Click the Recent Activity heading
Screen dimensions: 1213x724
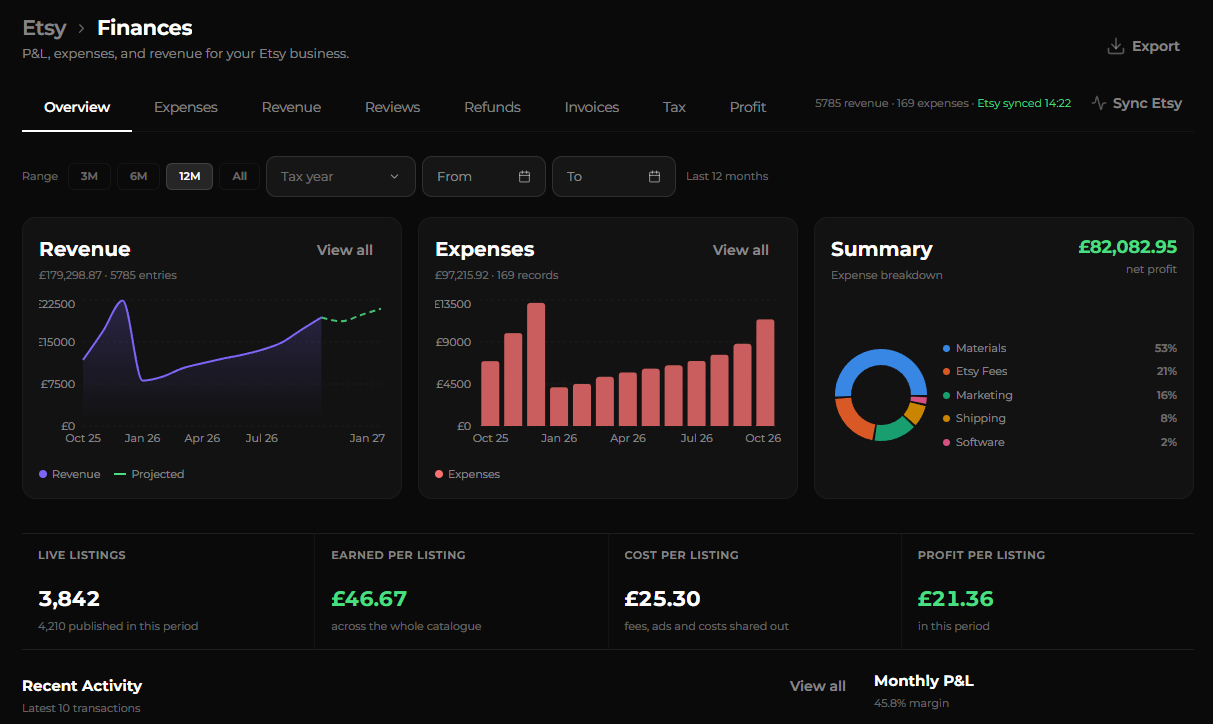(x=82, y=686)
